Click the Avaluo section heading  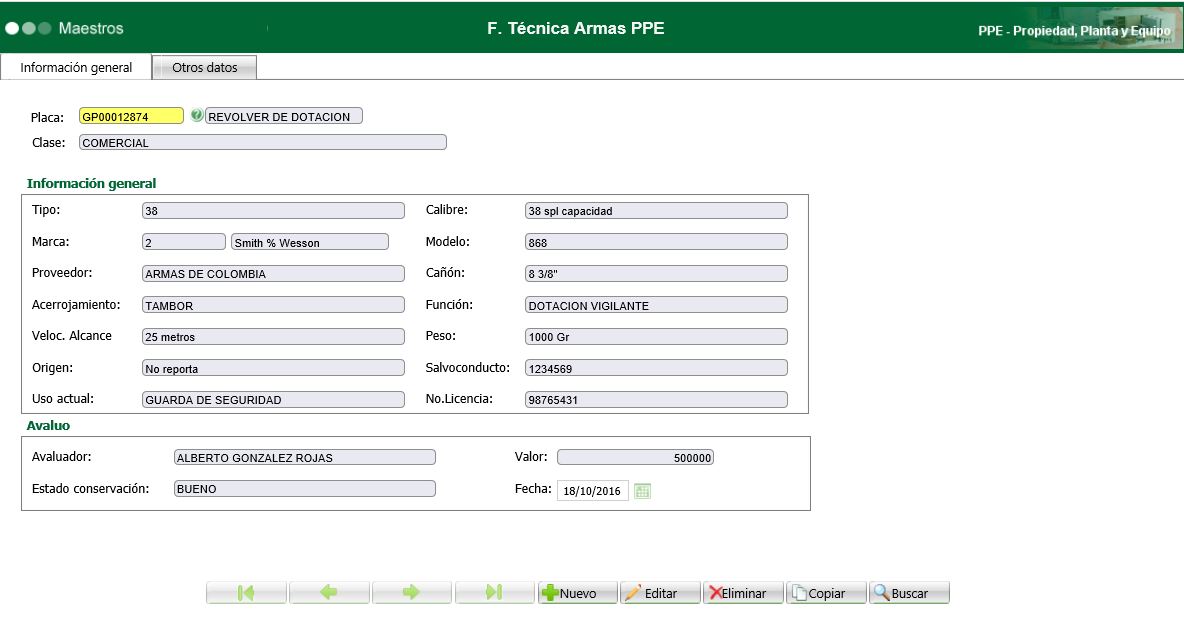pos(48,426)
